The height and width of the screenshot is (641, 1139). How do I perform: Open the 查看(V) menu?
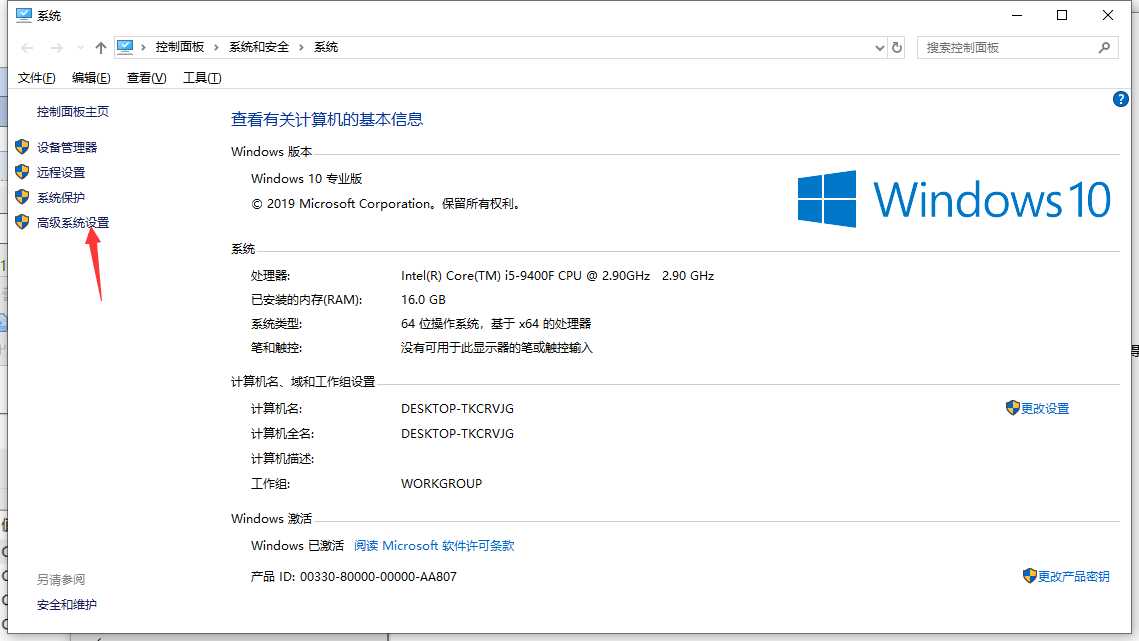(146, 78)
